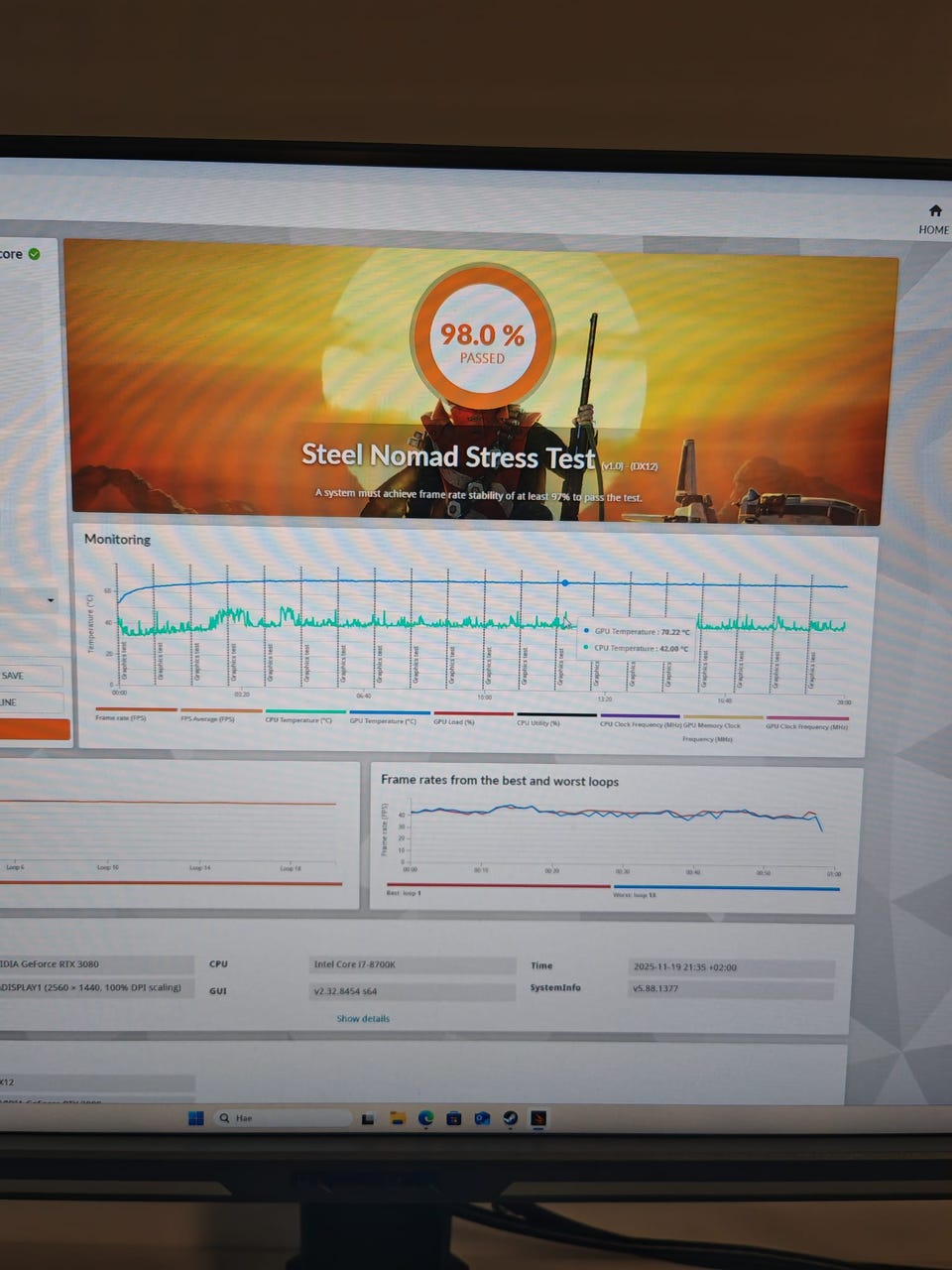
Task: Go to the HOME screen icon
Action: 934,211
